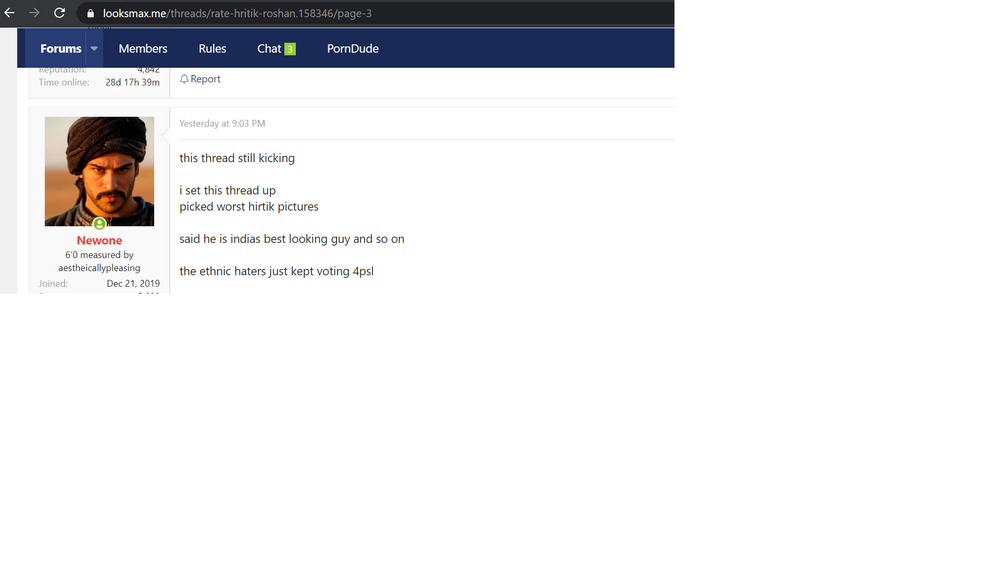Viewport: 1000px width, 563px height.
Task: Click the PornDude navigation link
Action: pos(353,48)
